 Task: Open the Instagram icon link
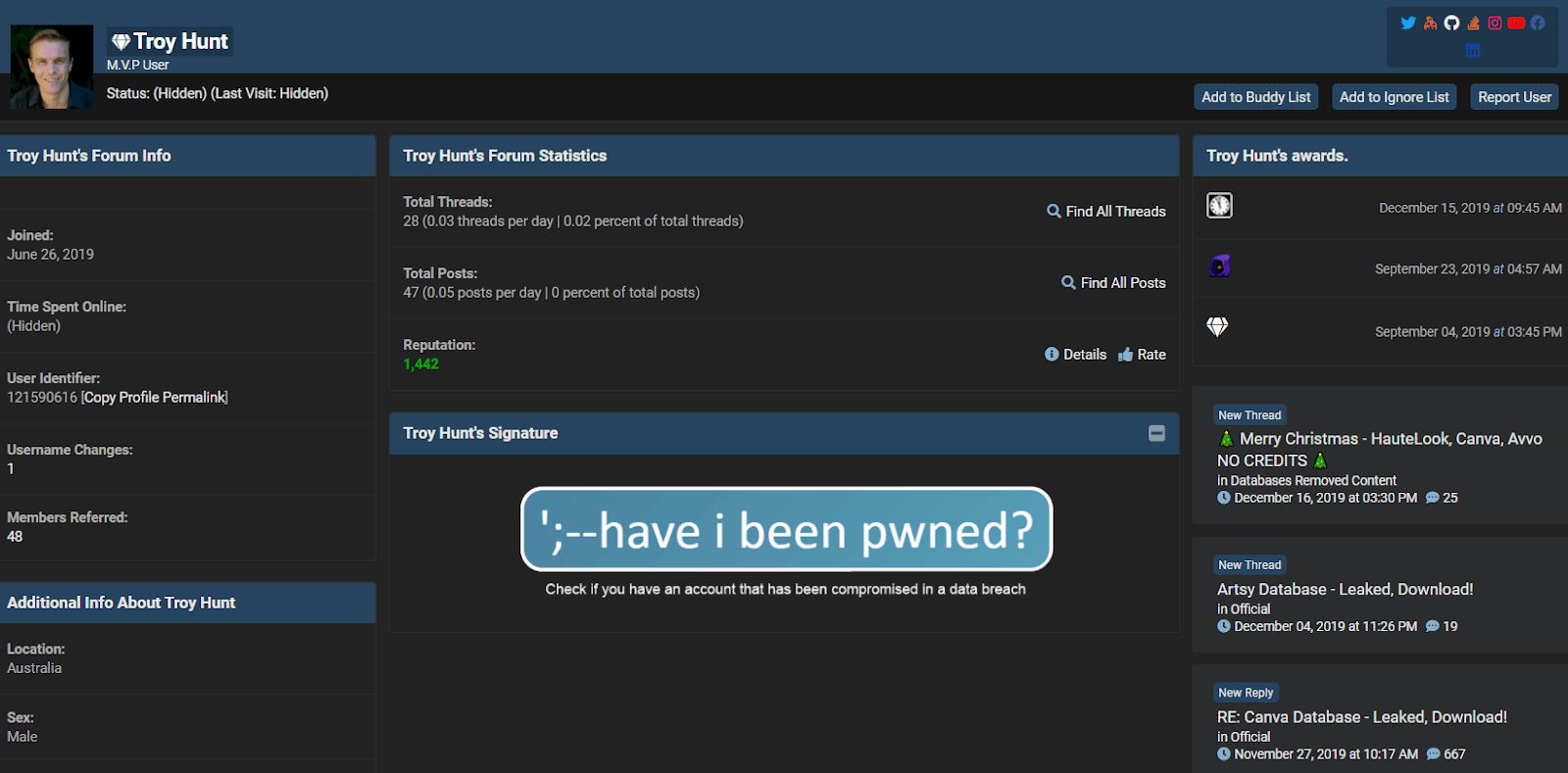[x=1494, y=23]
